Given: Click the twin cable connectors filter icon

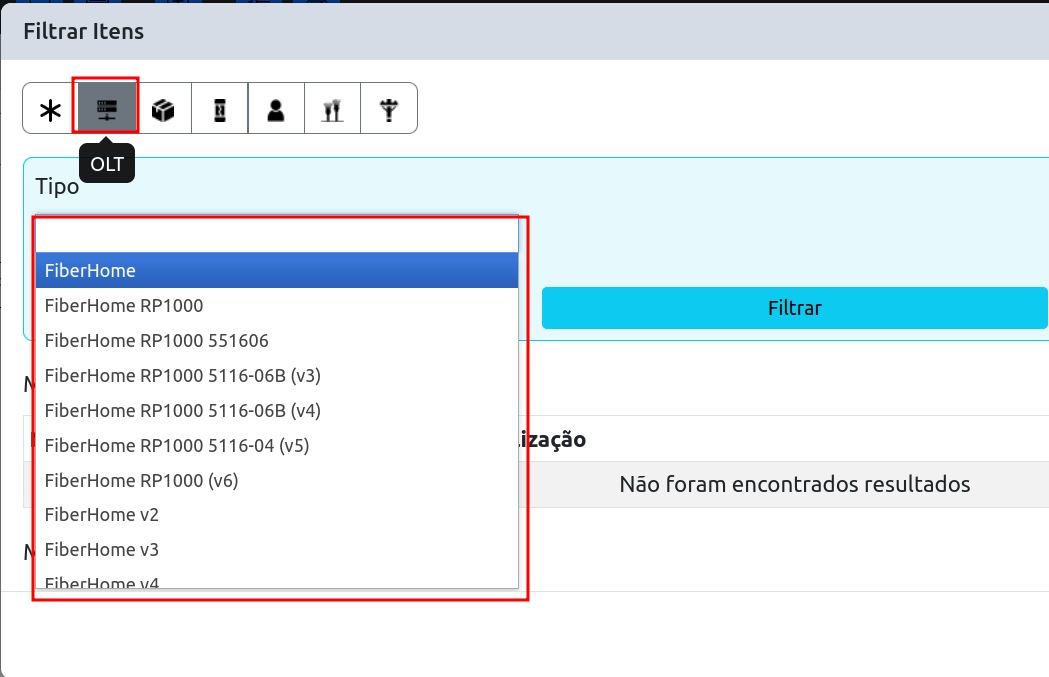Looking at the screenshot, I should 333,109.
